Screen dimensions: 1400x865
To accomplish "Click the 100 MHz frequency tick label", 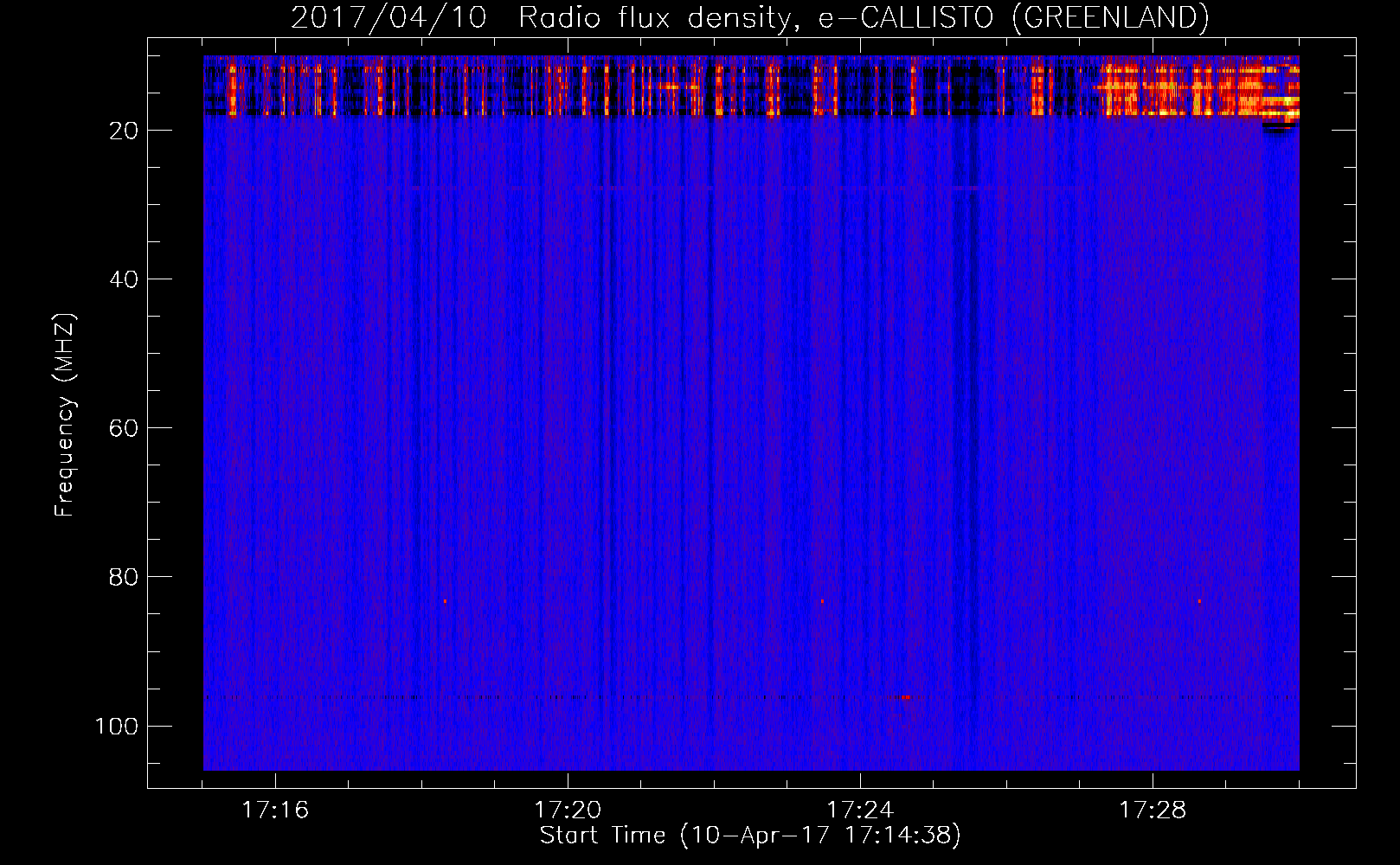I will [x=117, y=726].
